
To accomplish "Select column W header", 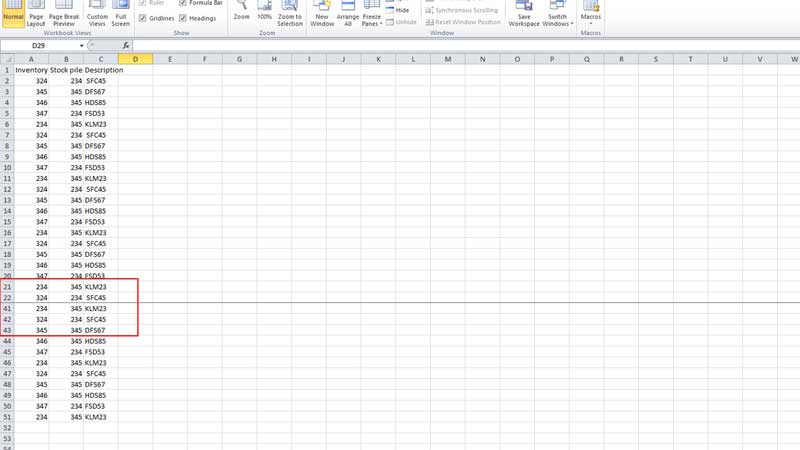I will (789, 59).
